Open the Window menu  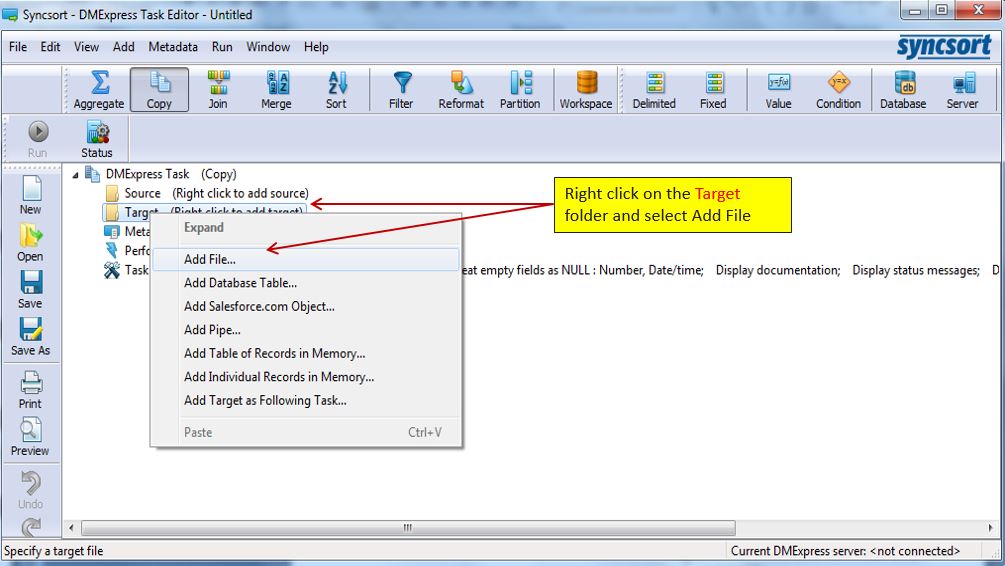268,47
